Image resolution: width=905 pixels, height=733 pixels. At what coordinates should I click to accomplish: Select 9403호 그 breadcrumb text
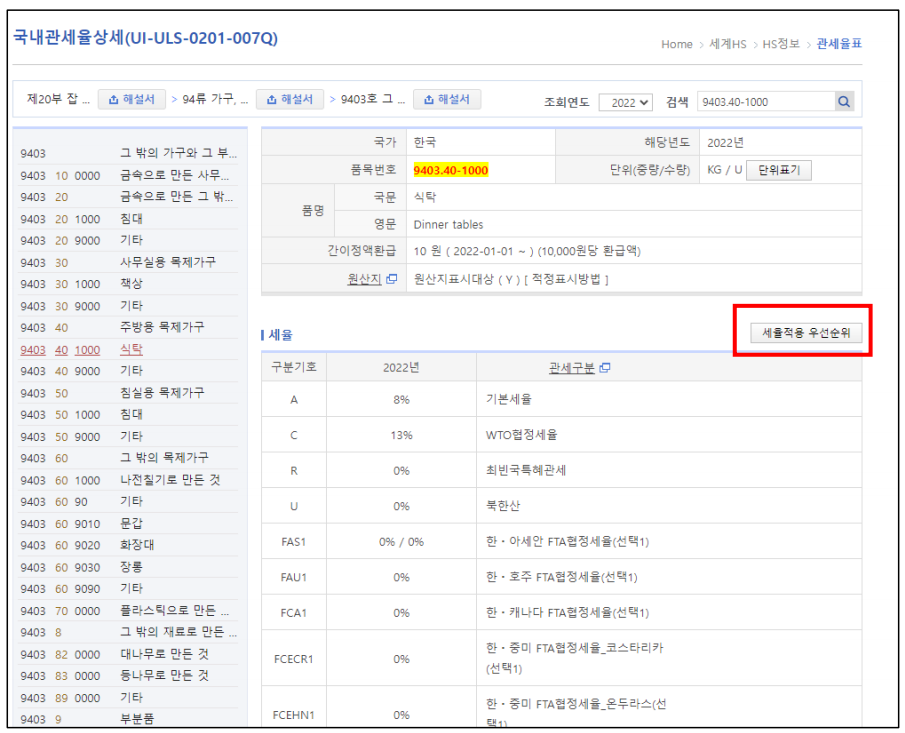[x=373, y=99]
